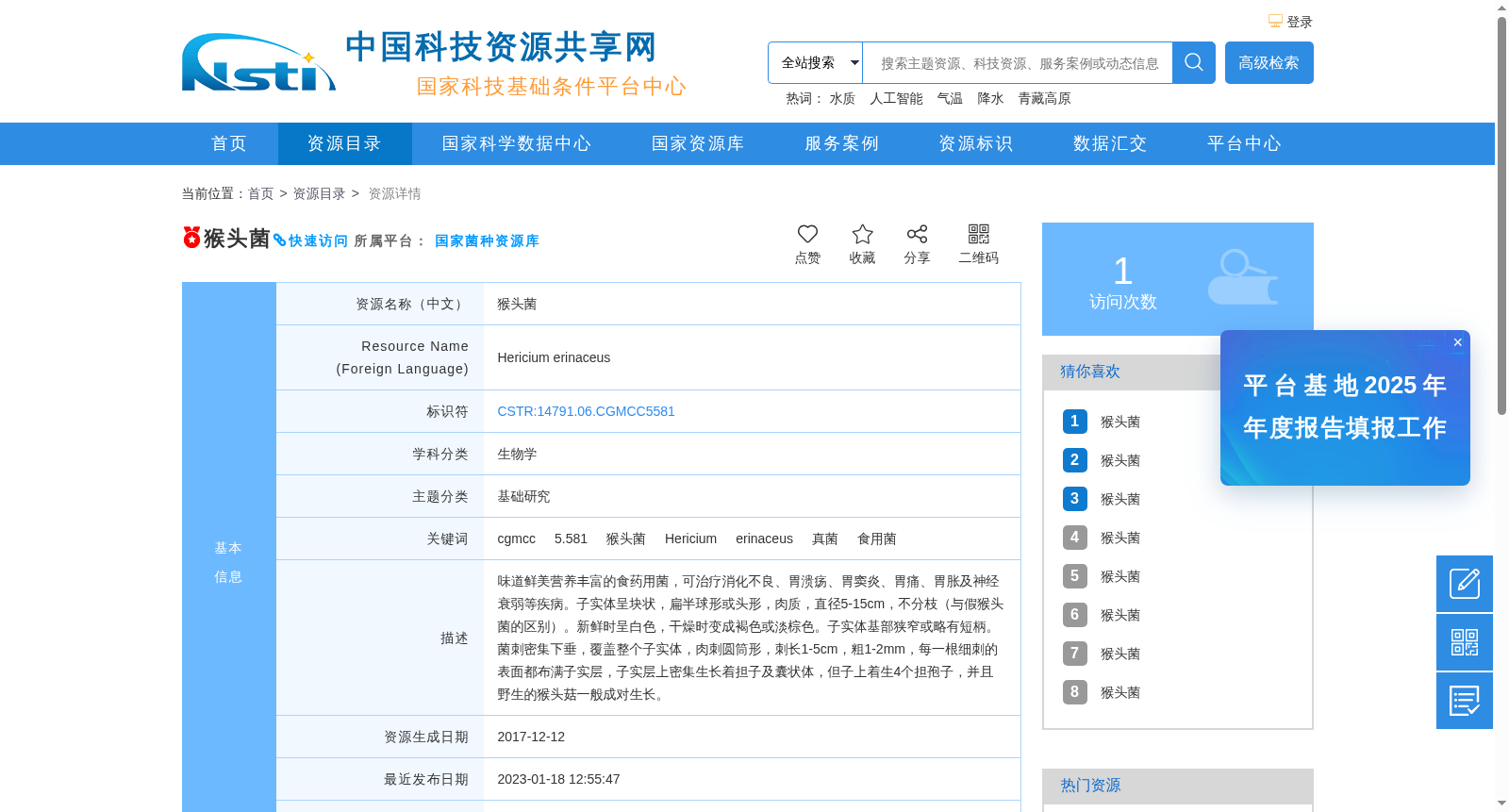Screen dimensions: 1509x812
Task: Click keyword cgmcc
Action: [x=516, y=539]
